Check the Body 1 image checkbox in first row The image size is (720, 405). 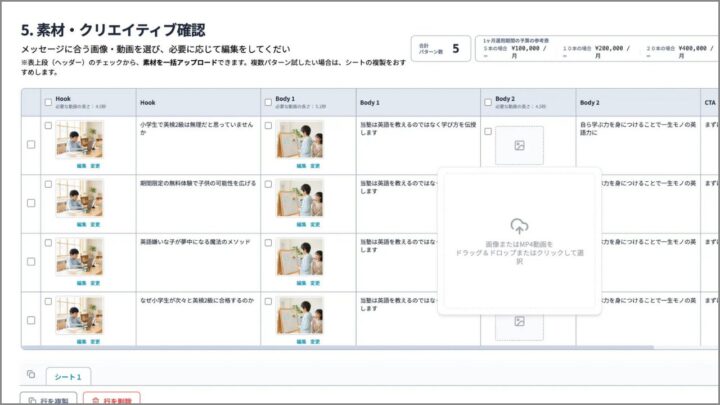click(268, 125)
